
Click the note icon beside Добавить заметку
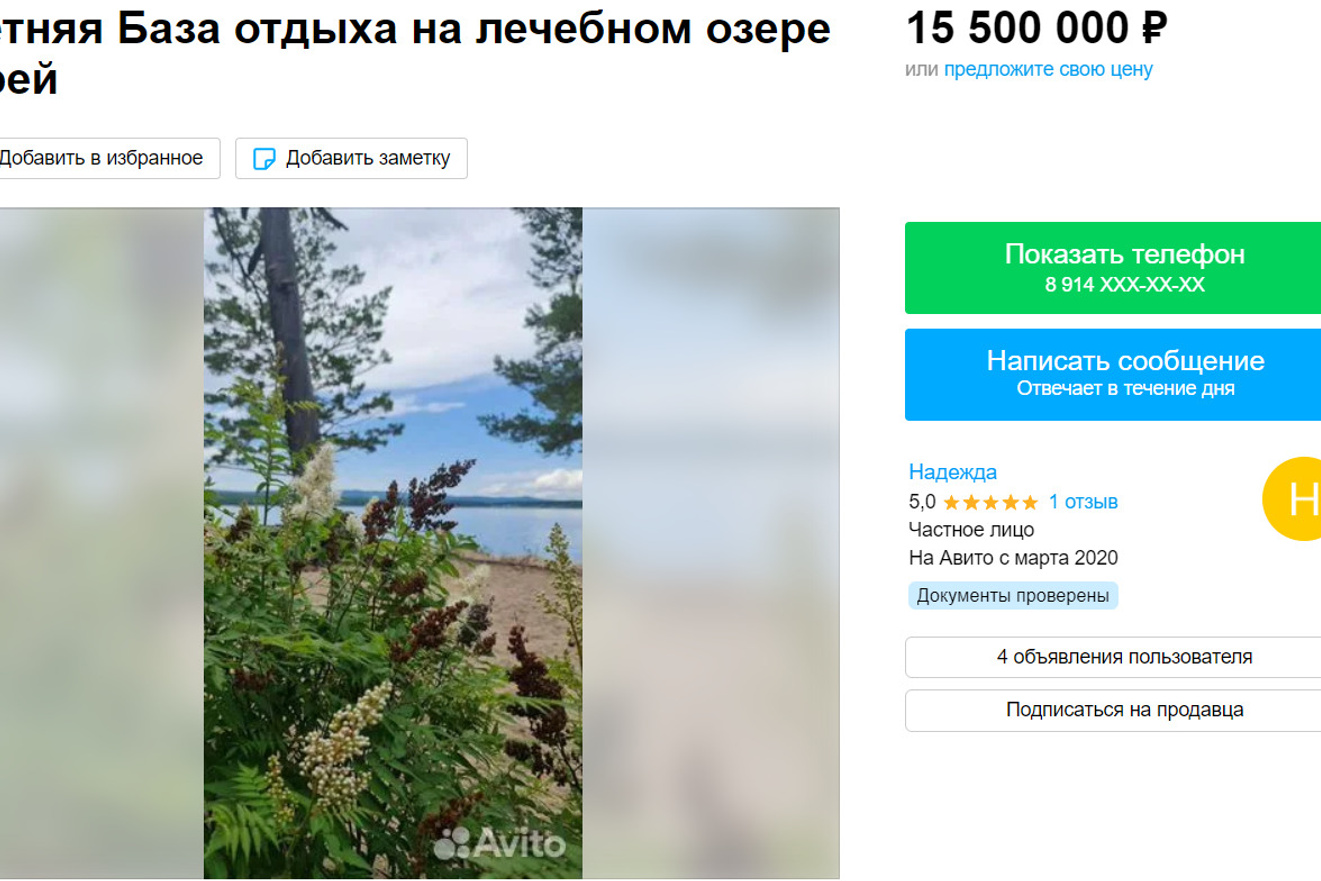pyautogui.click(x=264, y=159)
